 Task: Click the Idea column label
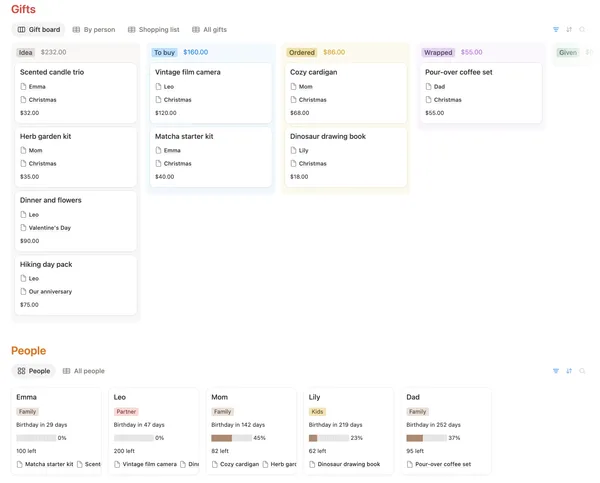coord(26,52)
